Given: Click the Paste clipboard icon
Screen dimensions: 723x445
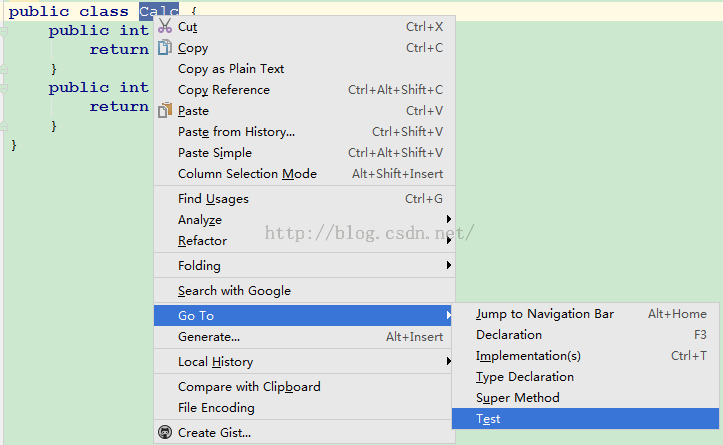Looking at the screenshot, I should 165,111.
